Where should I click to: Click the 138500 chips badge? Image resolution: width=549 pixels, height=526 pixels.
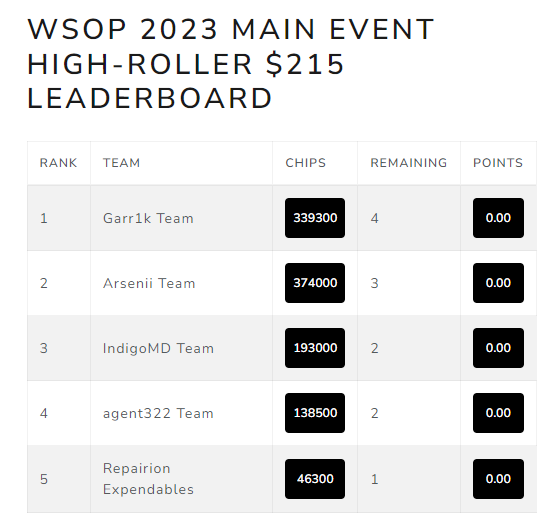315,413
